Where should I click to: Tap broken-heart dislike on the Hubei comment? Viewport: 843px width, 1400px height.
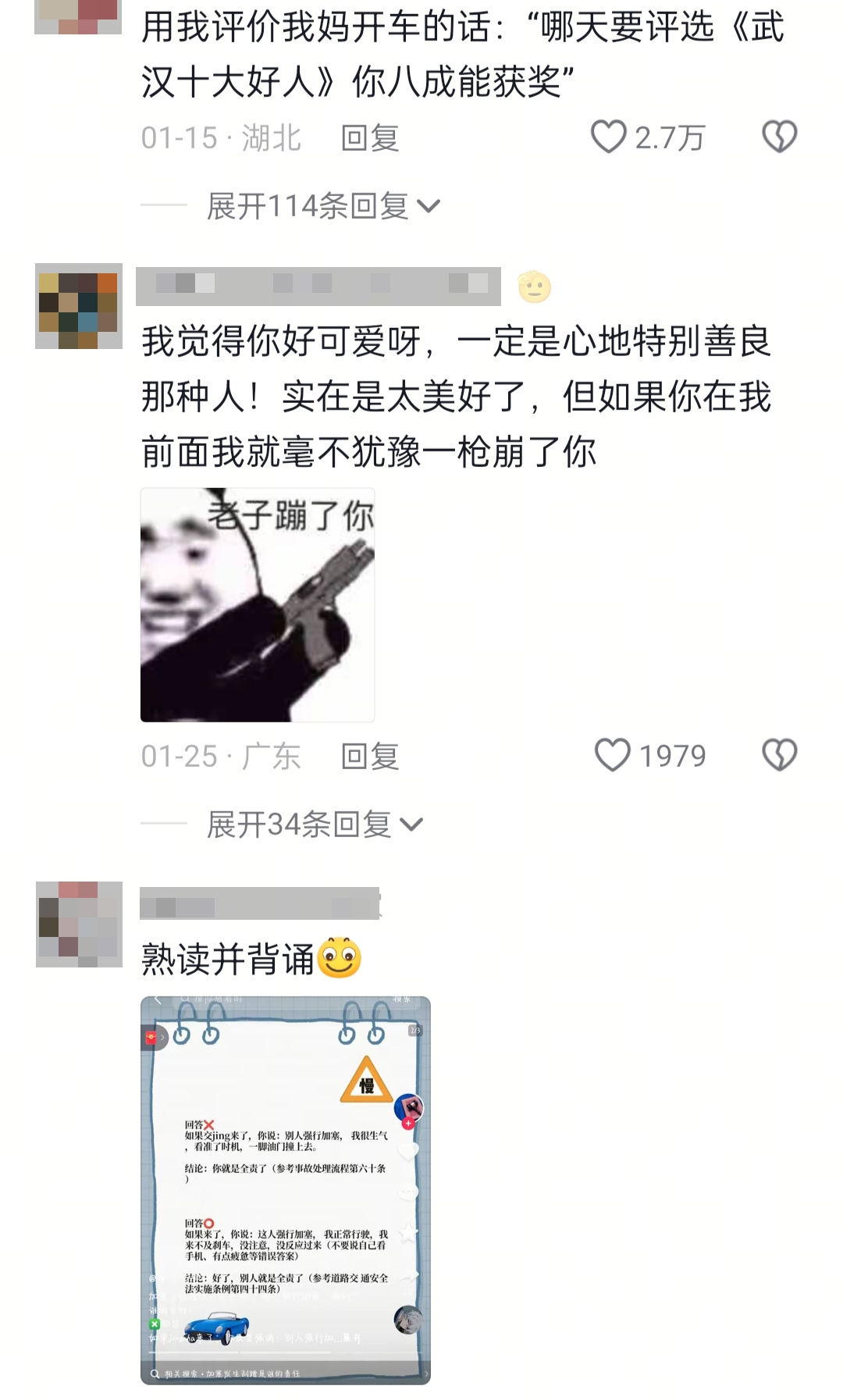(x=779, y=137)
